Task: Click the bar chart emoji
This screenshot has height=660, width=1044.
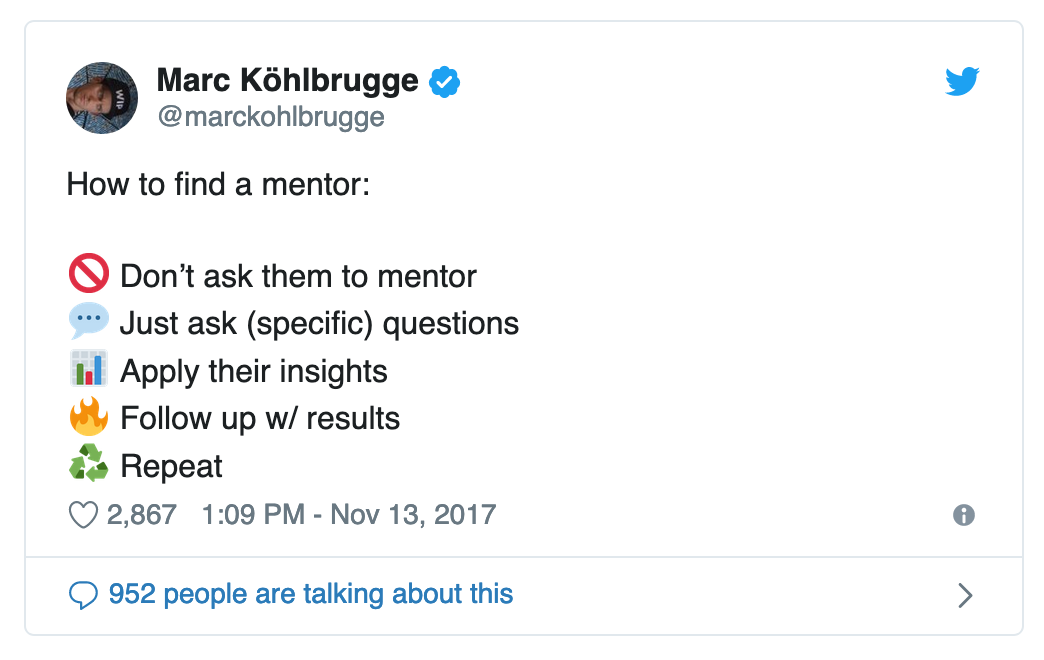Action: coord(88,370)
